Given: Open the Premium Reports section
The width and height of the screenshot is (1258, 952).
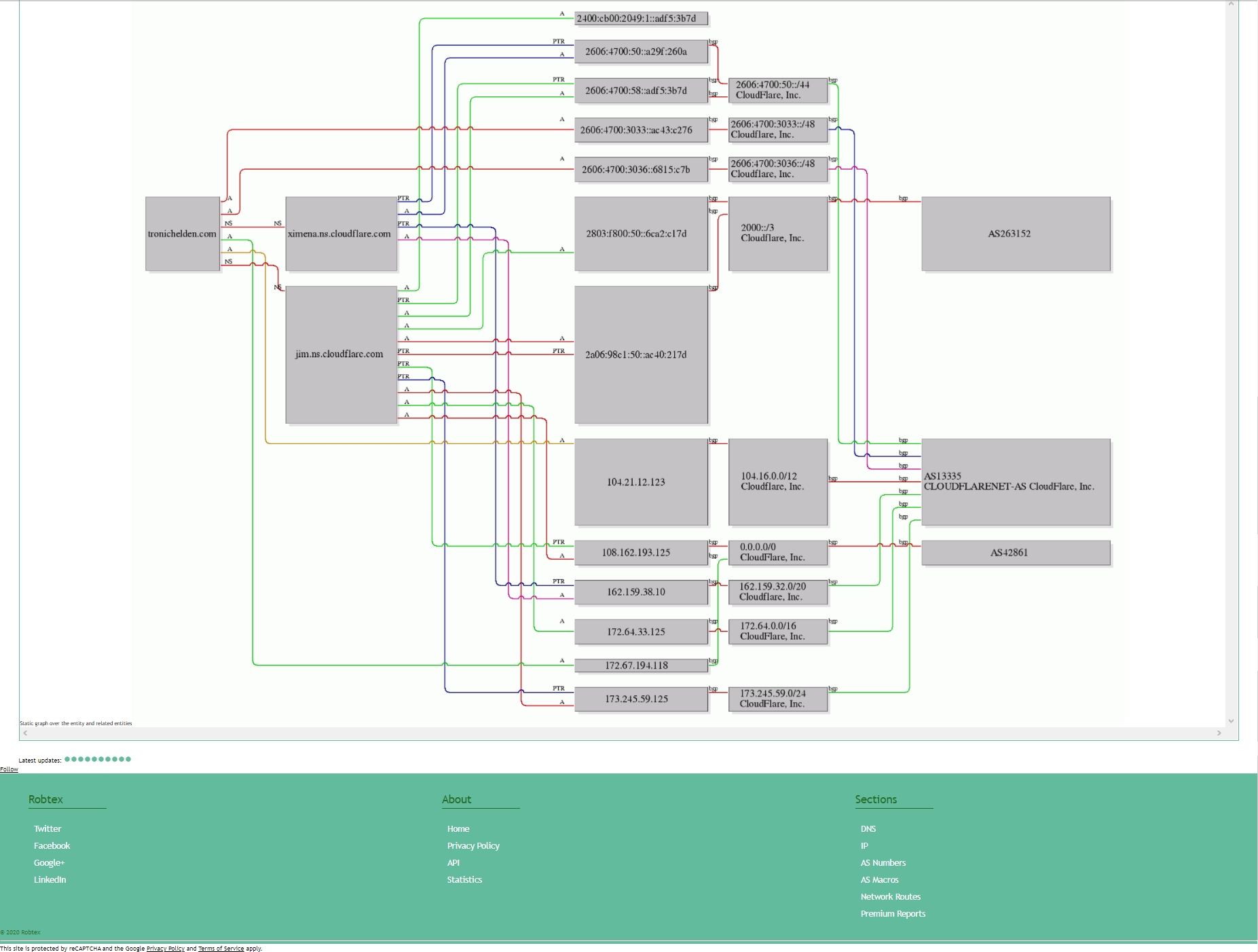Looking at the screenshot, I should (893, 914).
